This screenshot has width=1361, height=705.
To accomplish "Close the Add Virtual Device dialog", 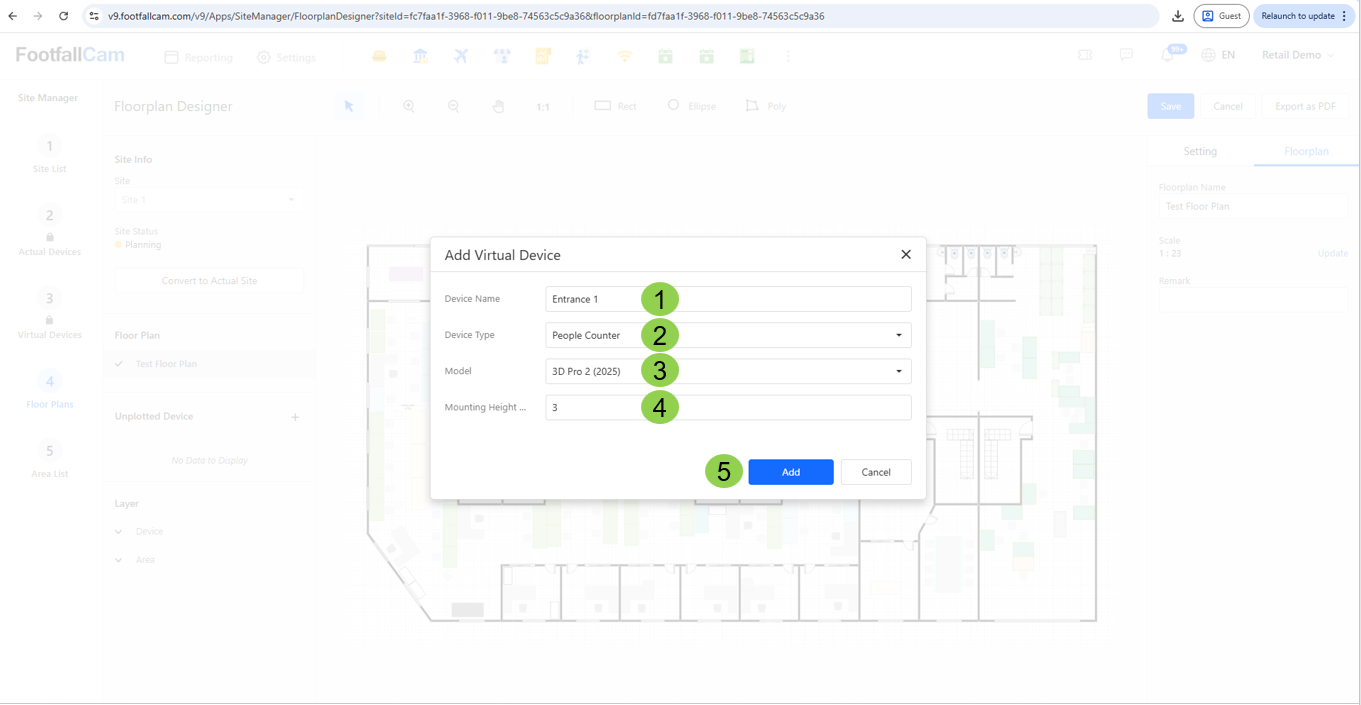I will pyautogui.click(x=906, y=255).
